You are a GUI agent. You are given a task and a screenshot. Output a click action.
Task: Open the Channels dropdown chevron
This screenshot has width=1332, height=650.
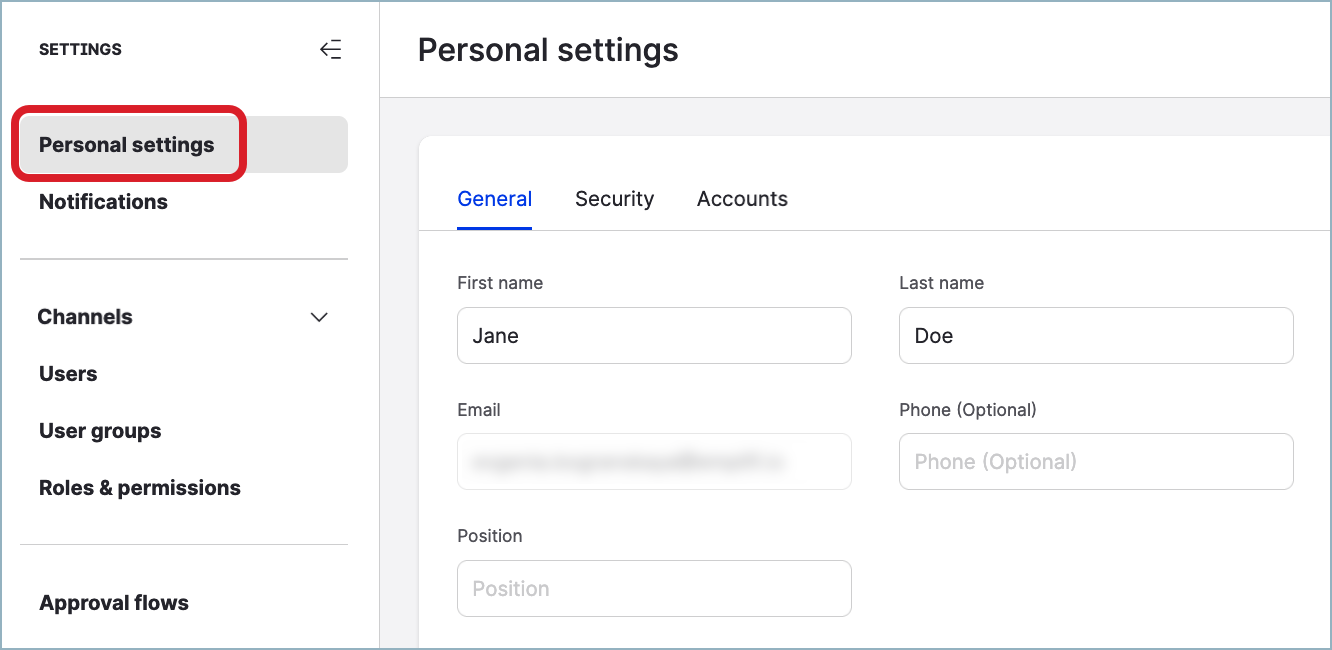(318, 317)
